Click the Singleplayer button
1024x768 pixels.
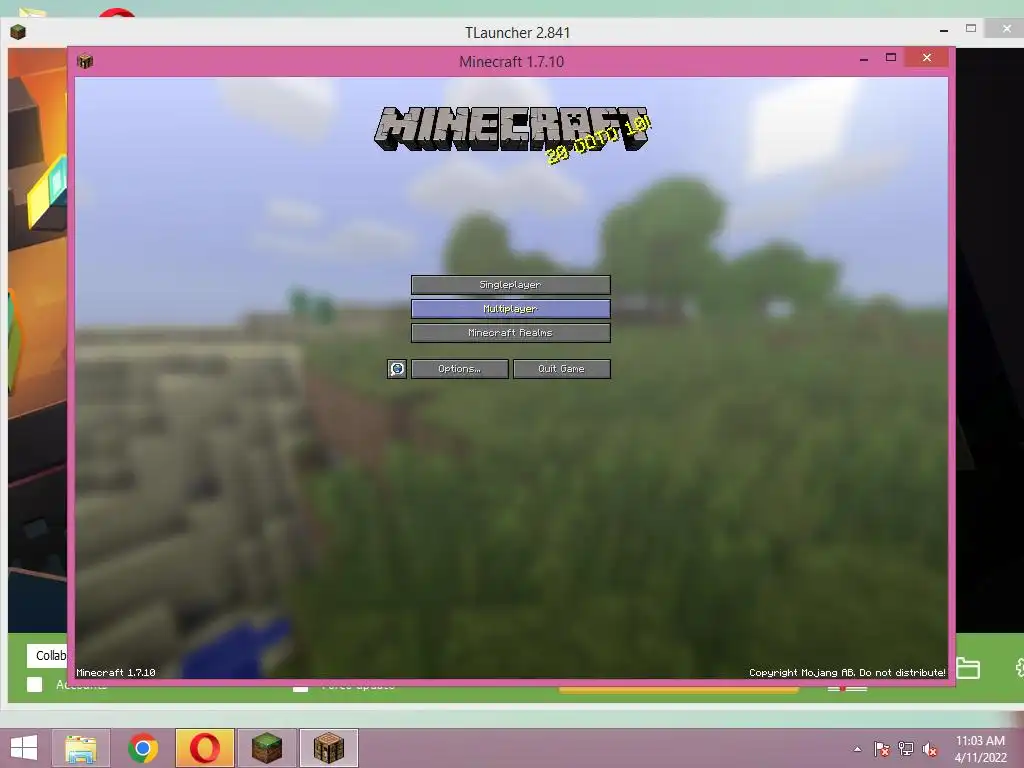(x=511, y=285)
